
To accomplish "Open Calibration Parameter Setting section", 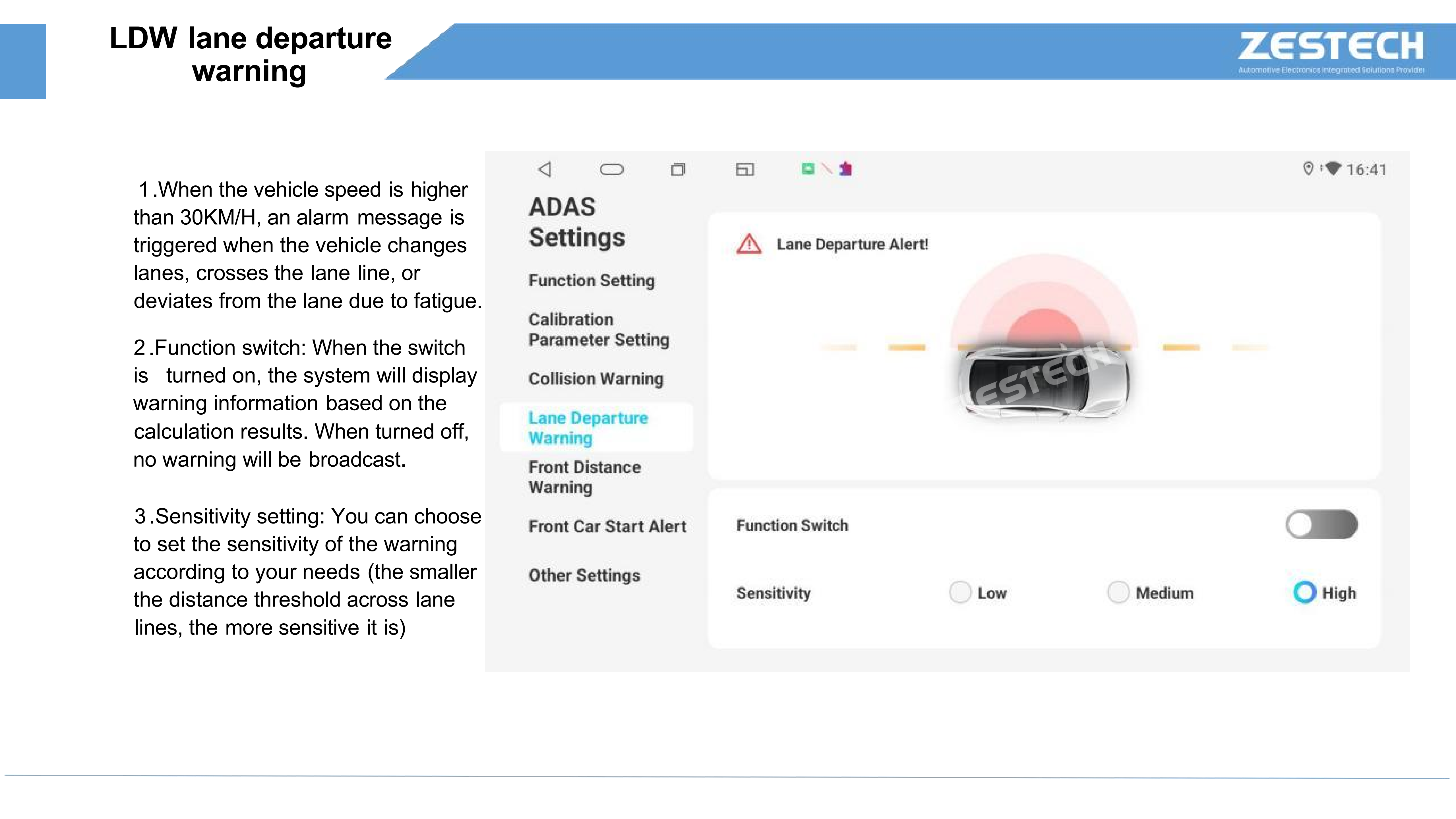I will 598,330.
